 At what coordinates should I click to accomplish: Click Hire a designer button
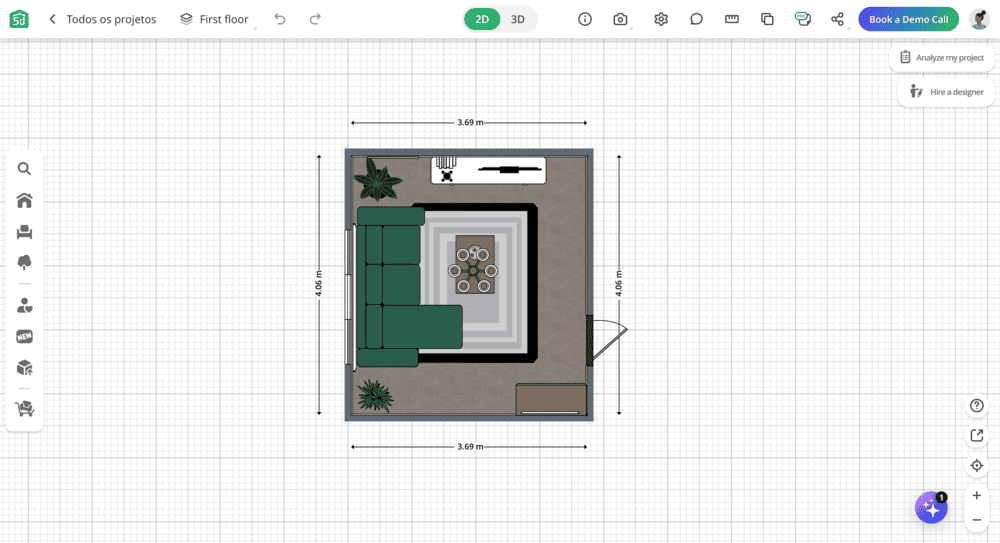(947, 92)
